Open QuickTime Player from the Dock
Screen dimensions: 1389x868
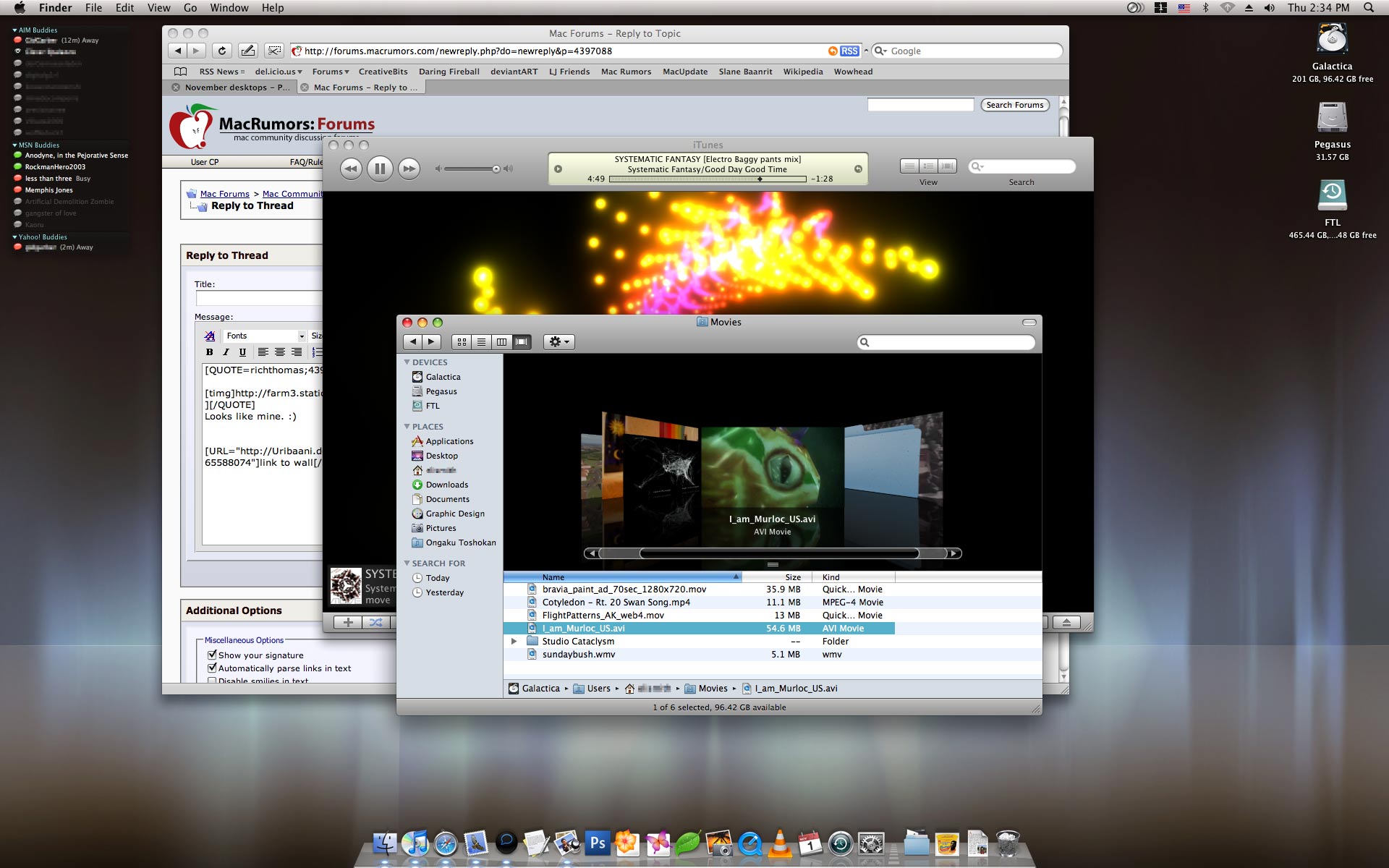click(x=749, y=843)
